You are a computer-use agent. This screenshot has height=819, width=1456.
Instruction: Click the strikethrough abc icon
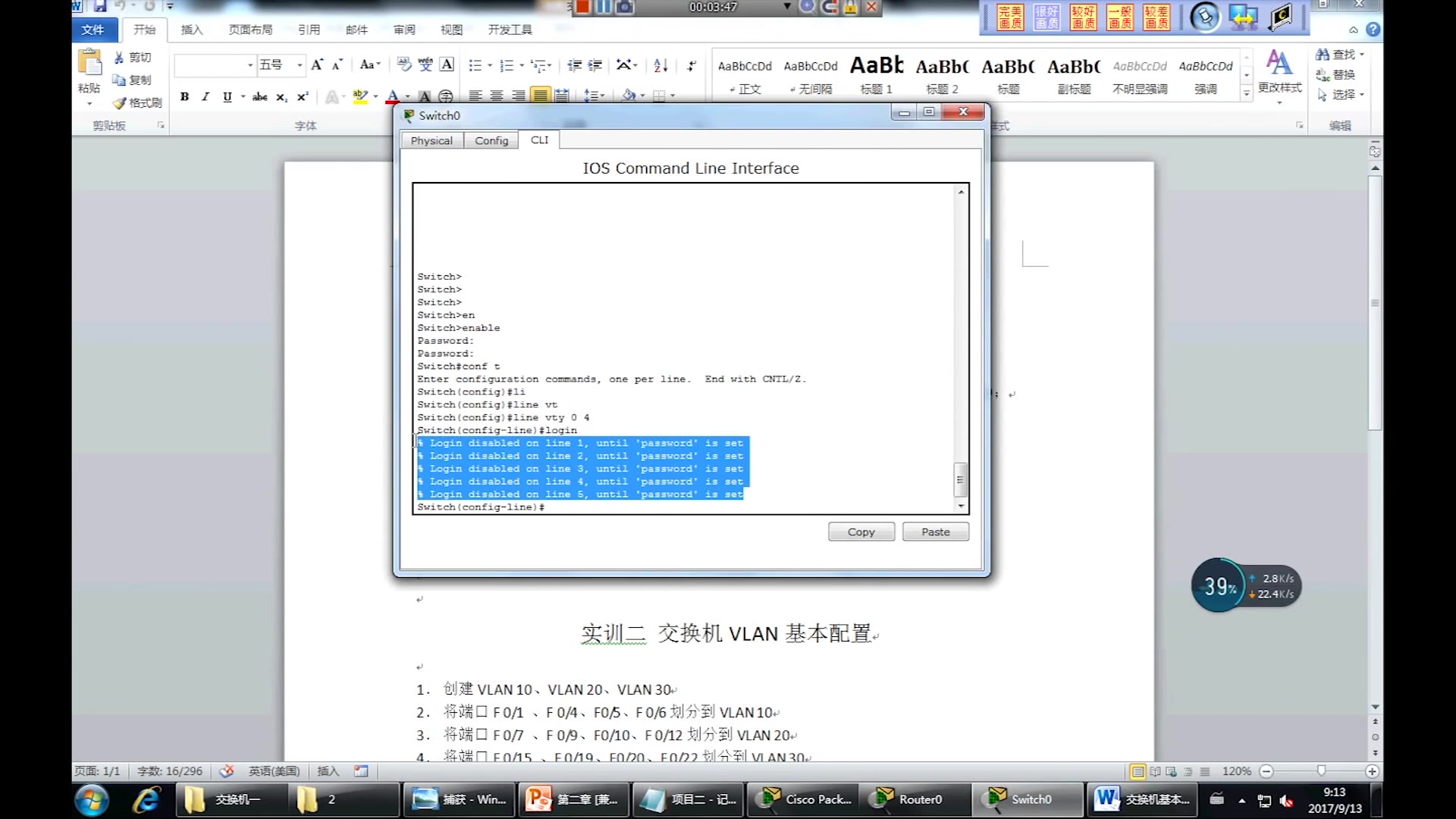click(x=259, y=96)
